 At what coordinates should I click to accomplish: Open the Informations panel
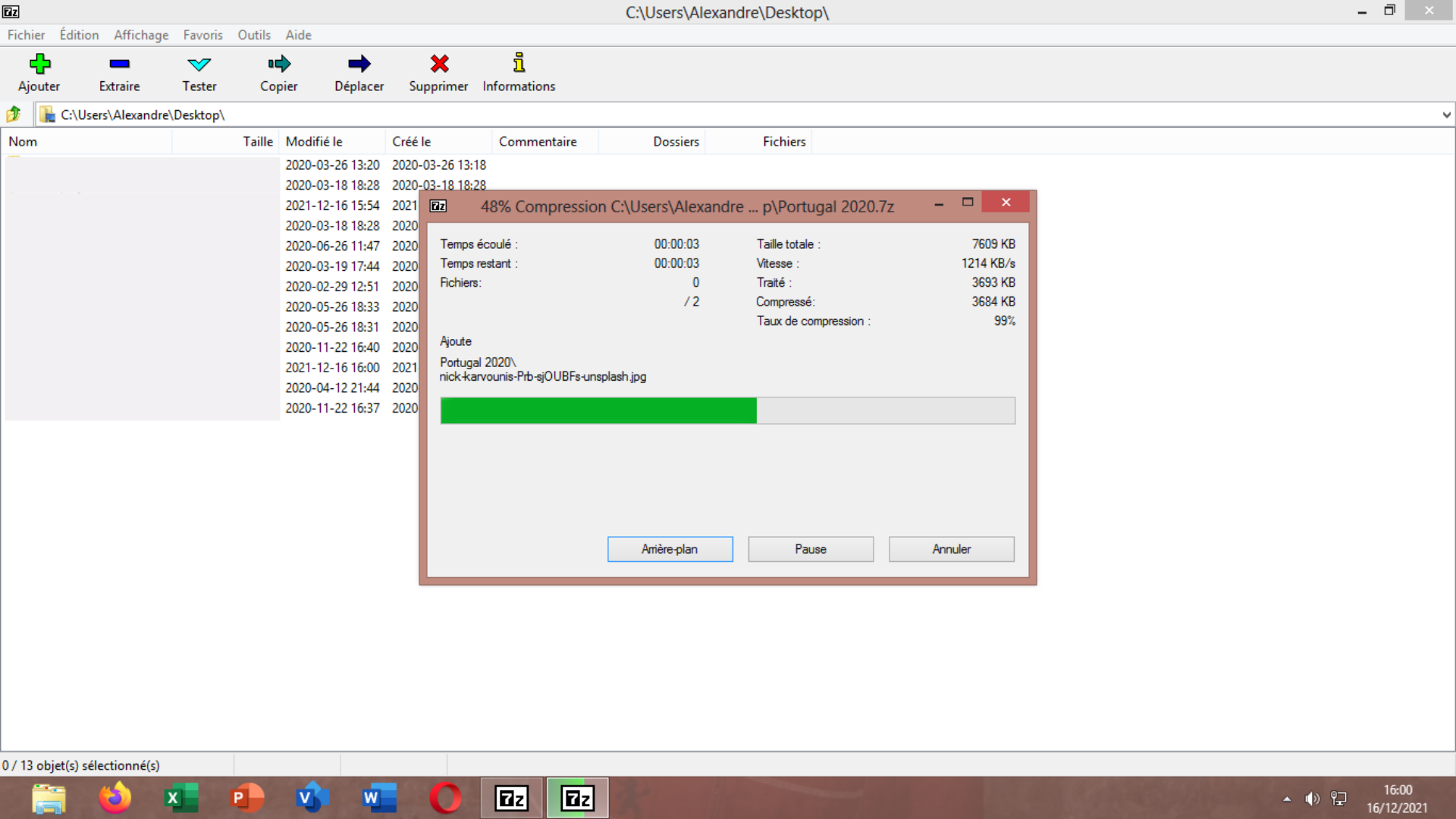pos(519,72)
